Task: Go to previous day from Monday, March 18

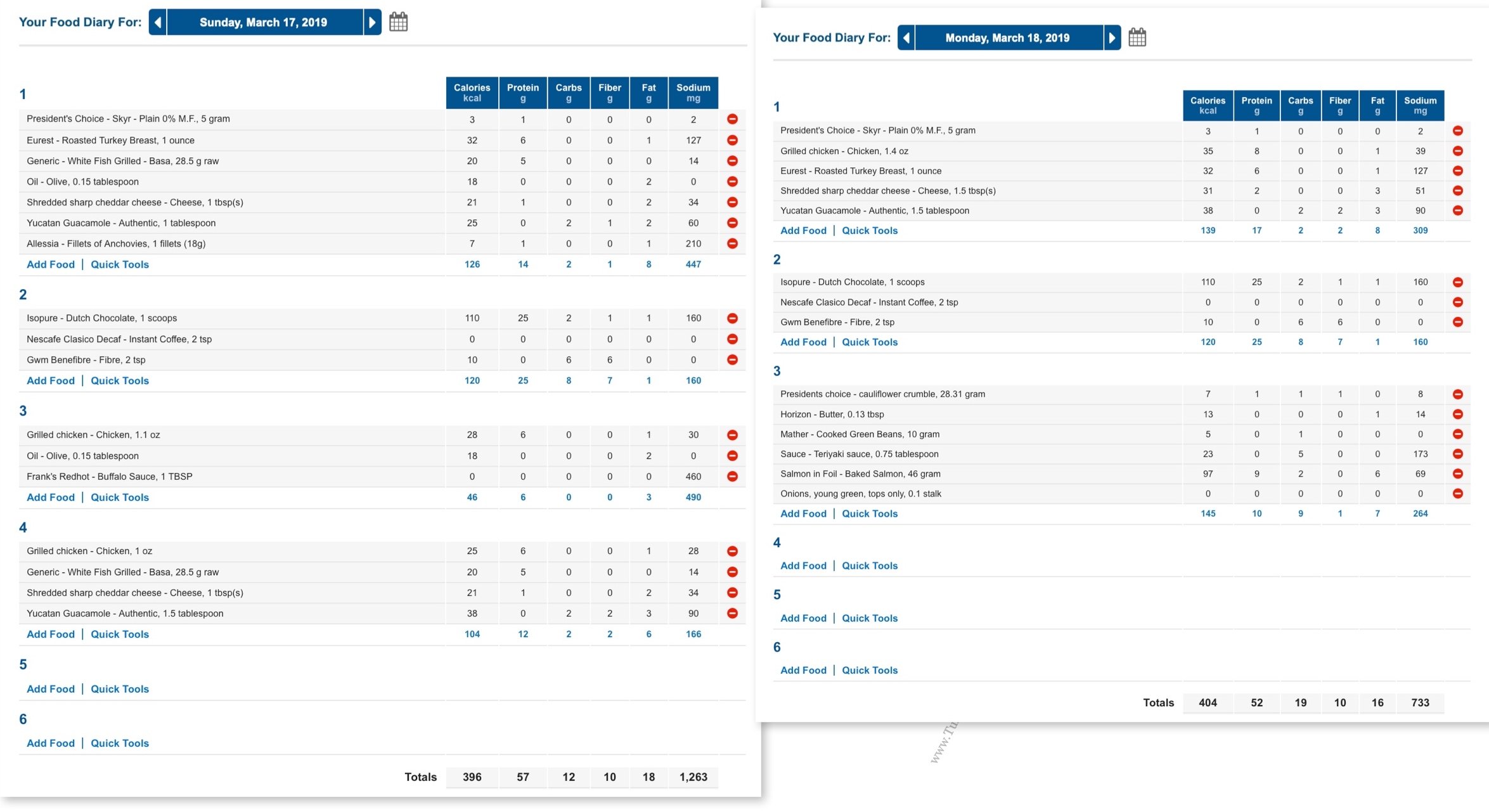Action: coord(906,37)
